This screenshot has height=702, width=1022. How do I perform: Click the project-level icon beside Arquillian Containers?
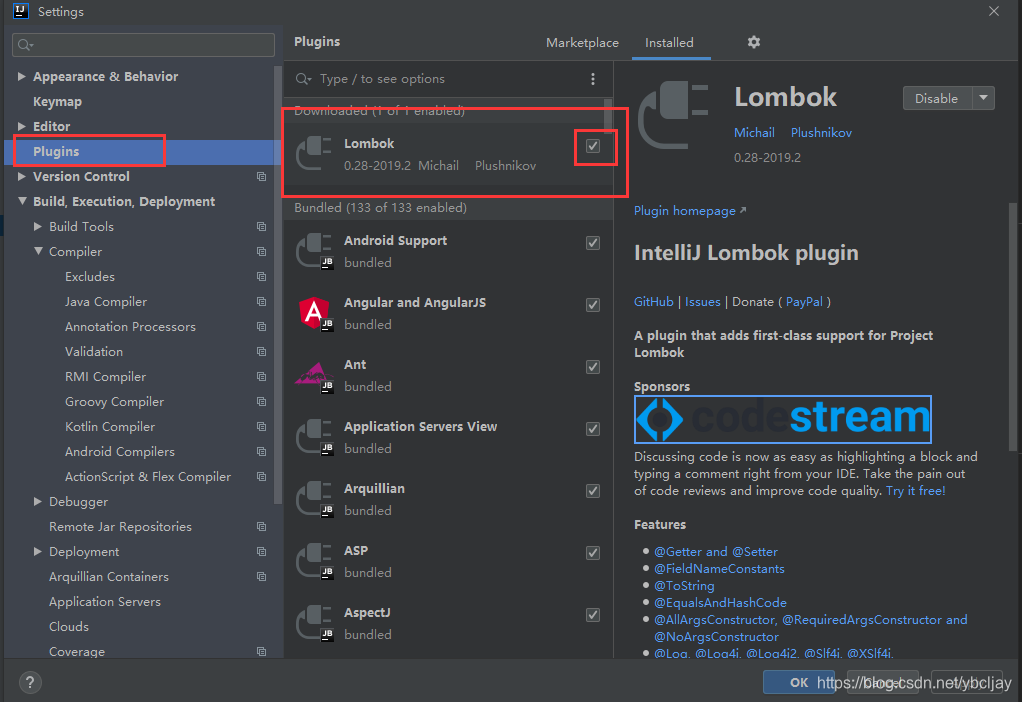tap(261, 577)
